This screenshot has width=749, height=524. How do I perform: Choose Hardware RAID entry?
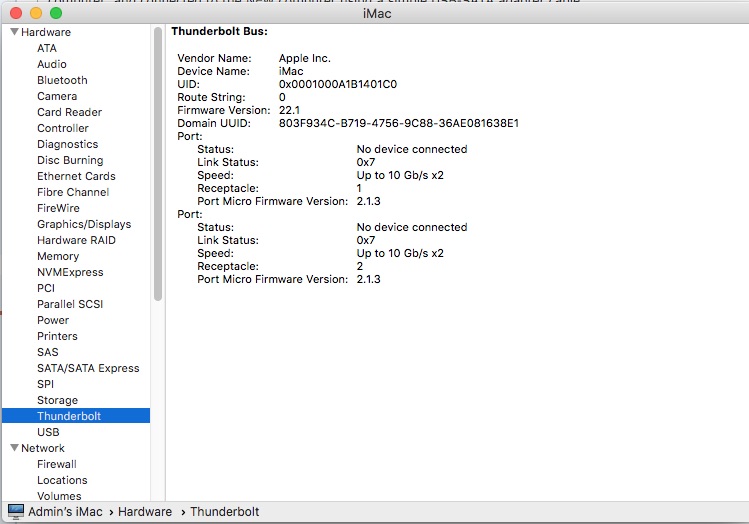click(x=76, y=240)
